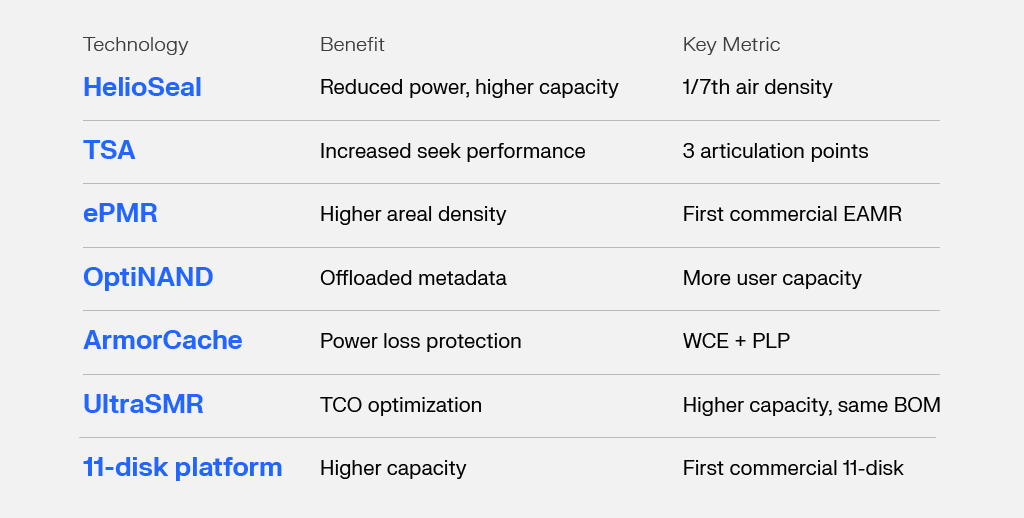
Task: Click the ArmorCache technology link
Action: (162, 340)
